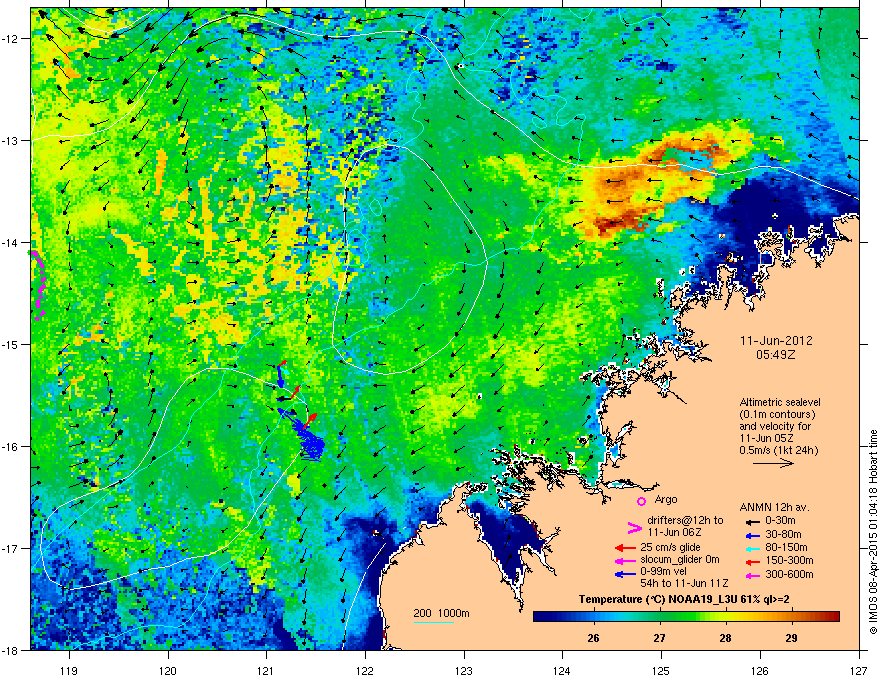The width and height of the screenshot is (880, 680).
Task: Click the Temperature NOAA19_L3U colorbar title
Action: point(684,599)
